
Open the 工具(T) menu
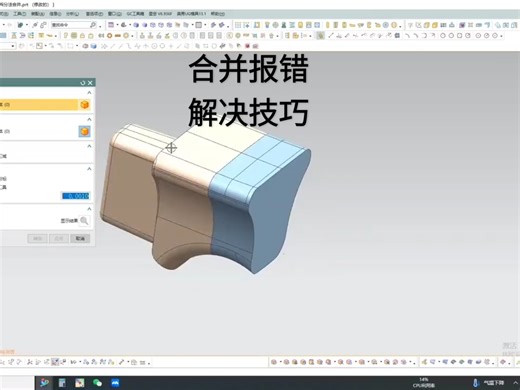coord(19,14)
